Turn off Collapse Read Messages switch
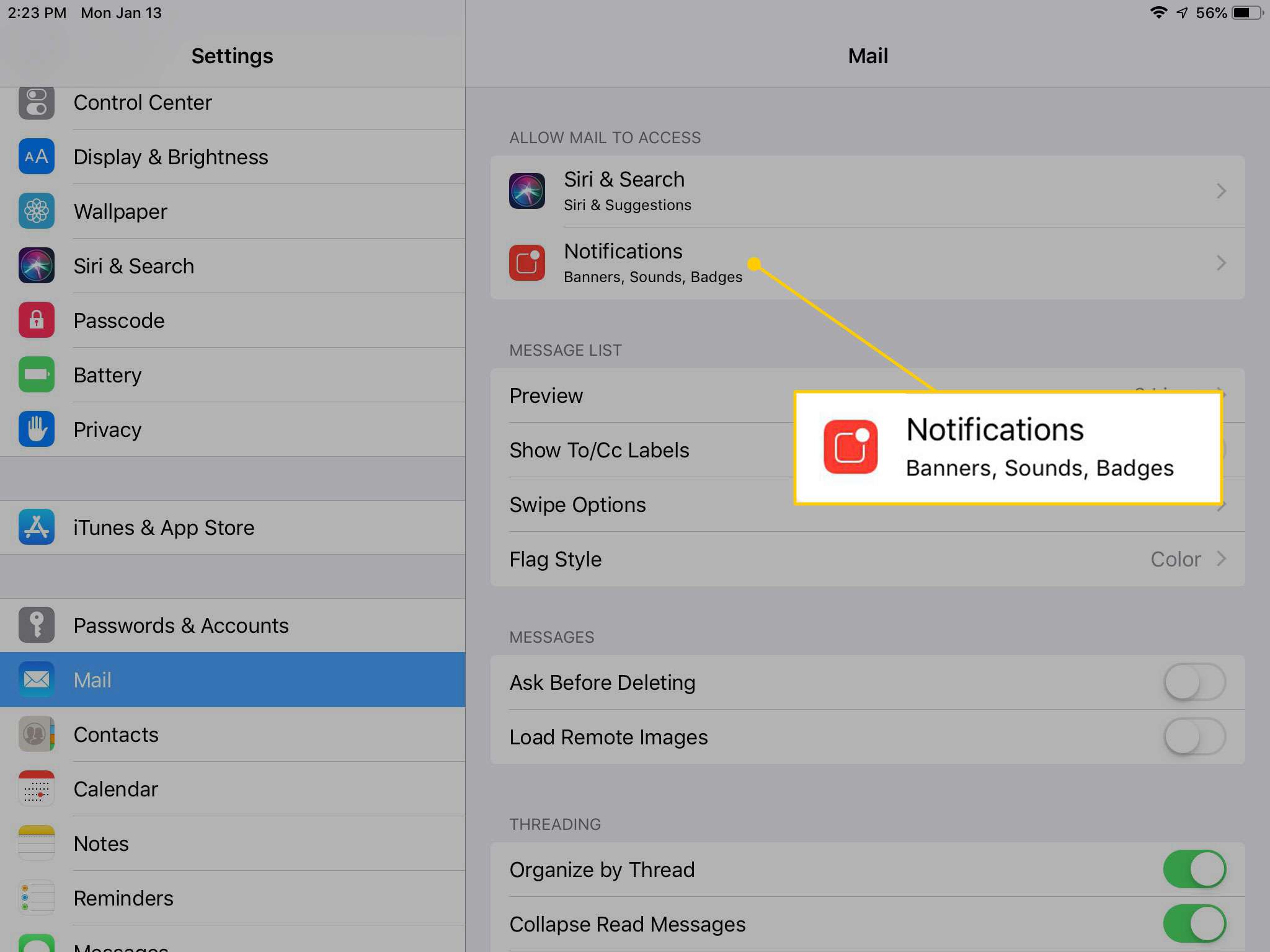 [x=1194, y=923]
